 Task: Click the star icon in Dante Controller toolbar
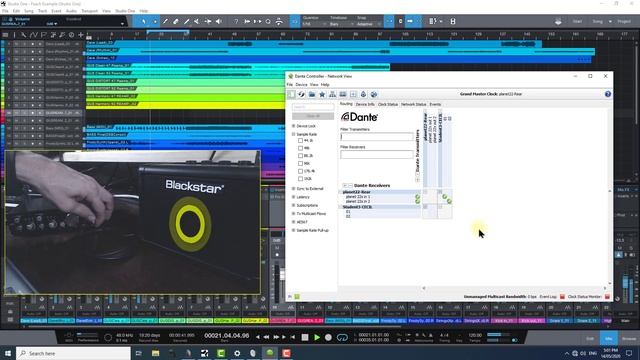322,94
